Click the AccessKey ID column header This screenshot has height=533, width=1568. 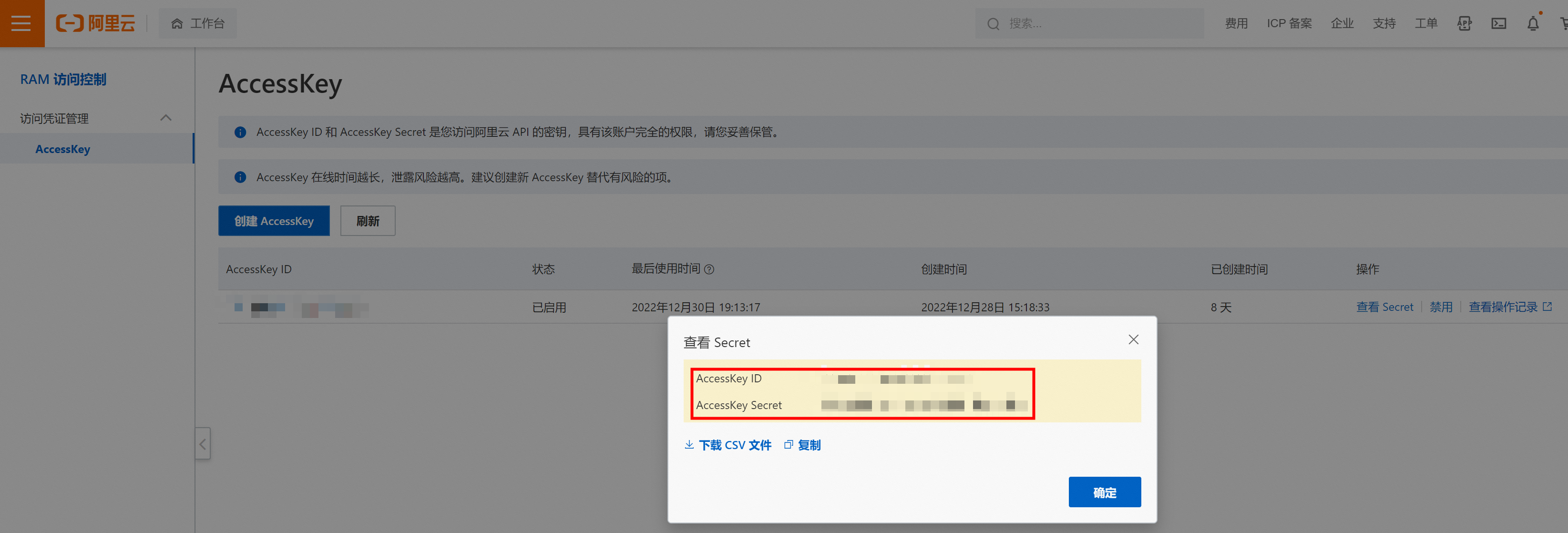pyautogui.click(x=259, y=269)
